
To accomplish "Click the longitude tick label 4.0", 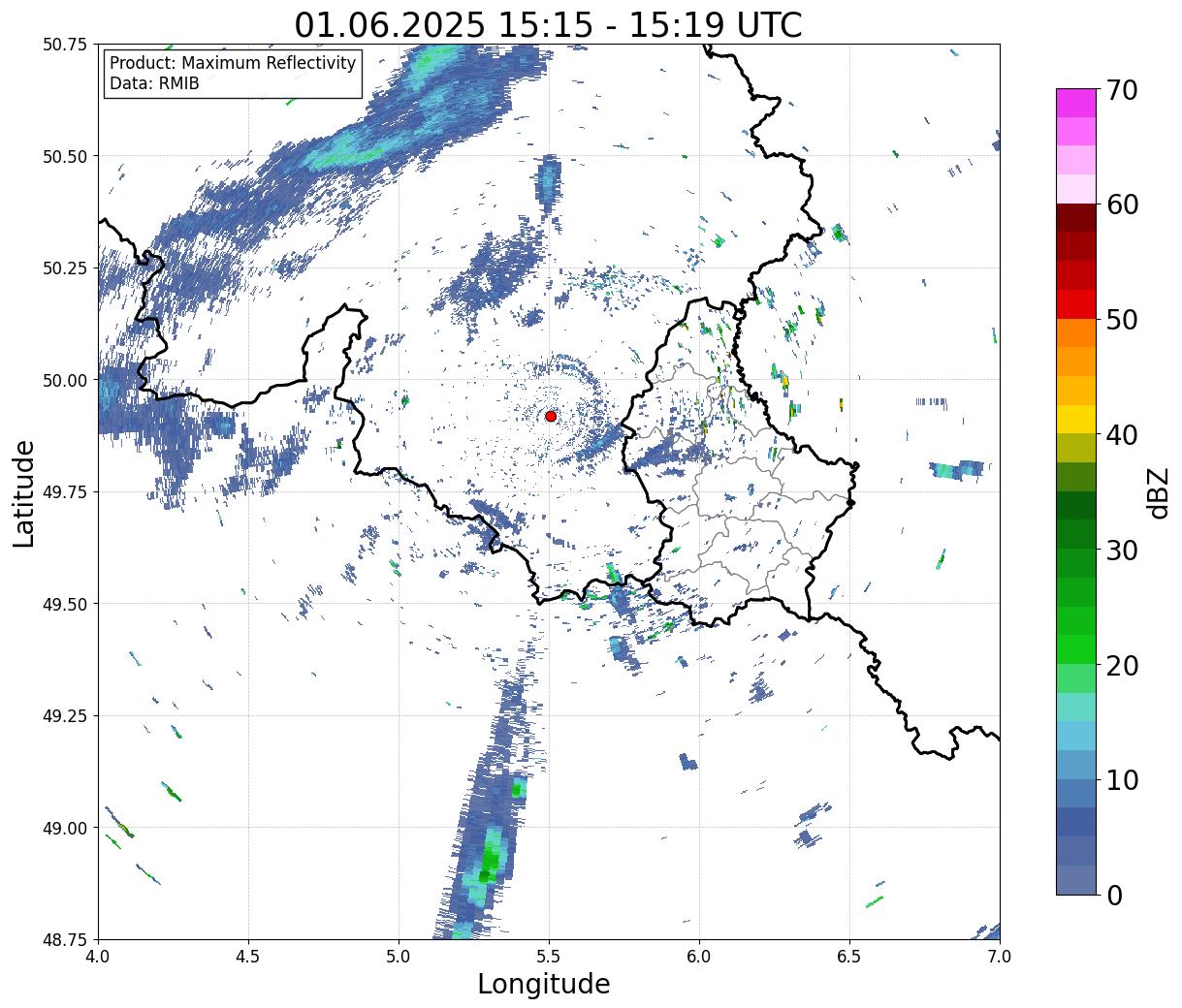I will (98, 957).
